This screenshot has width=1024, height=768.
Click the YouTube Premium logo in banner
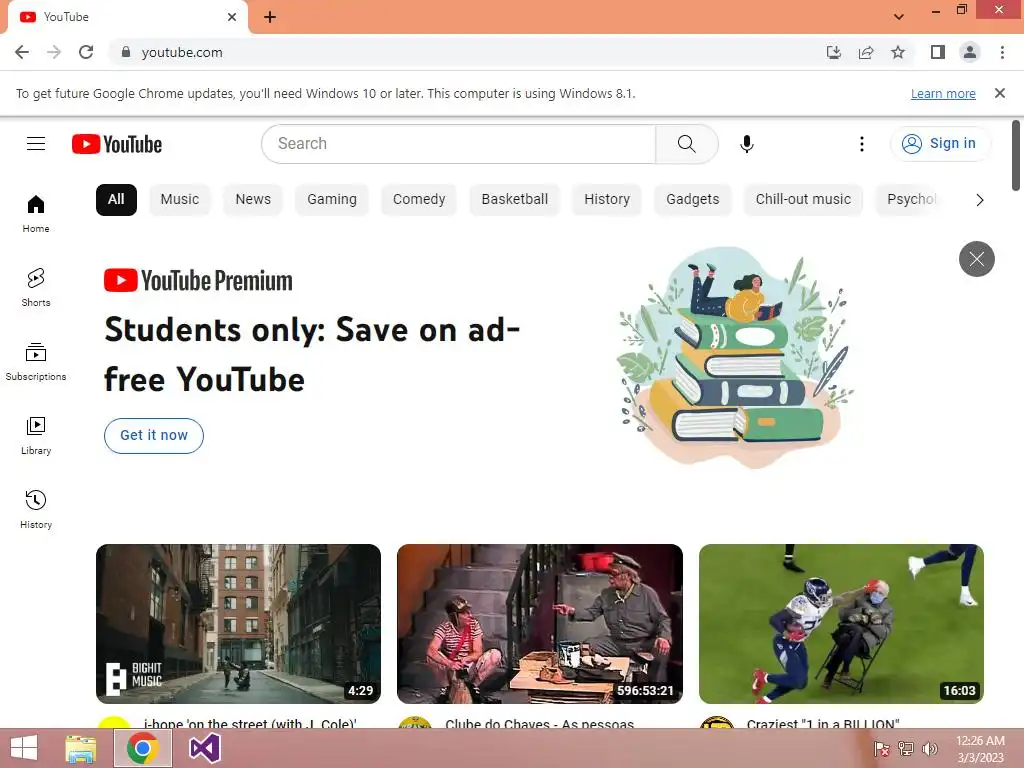[x=198, y=281]
